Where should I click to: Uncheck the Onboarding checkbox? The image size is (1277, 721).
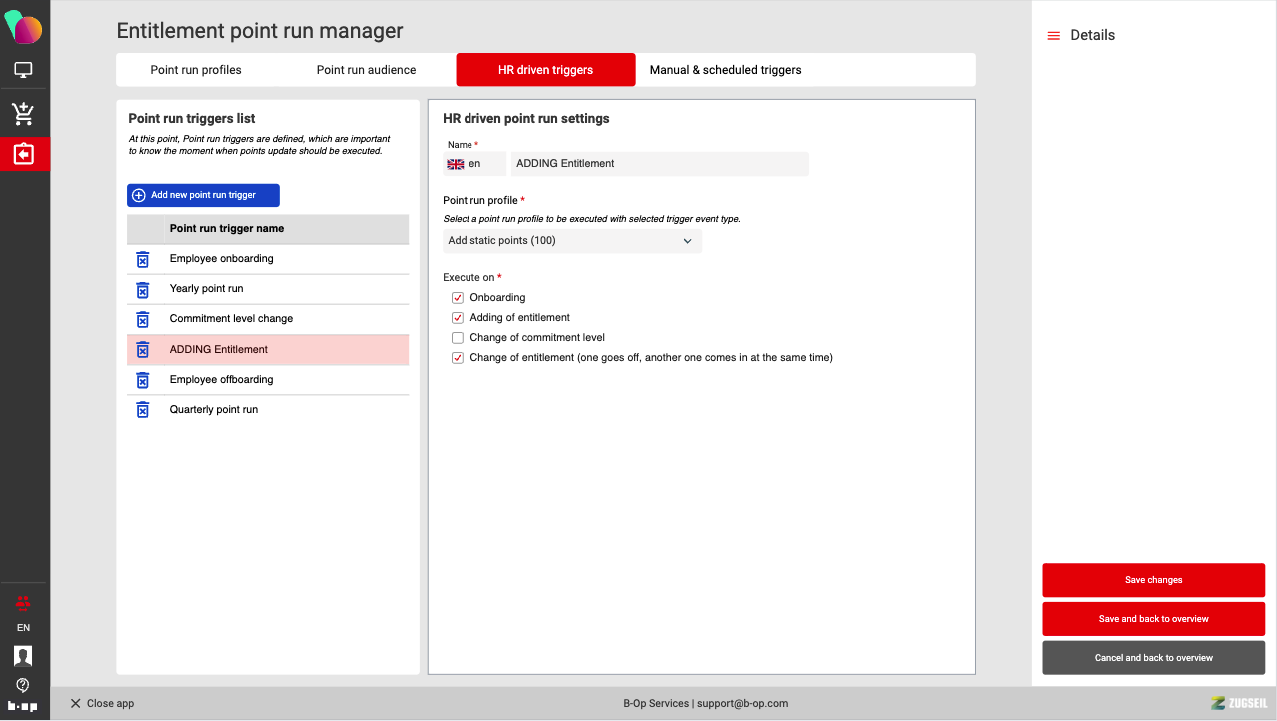(x=458, y=298)
